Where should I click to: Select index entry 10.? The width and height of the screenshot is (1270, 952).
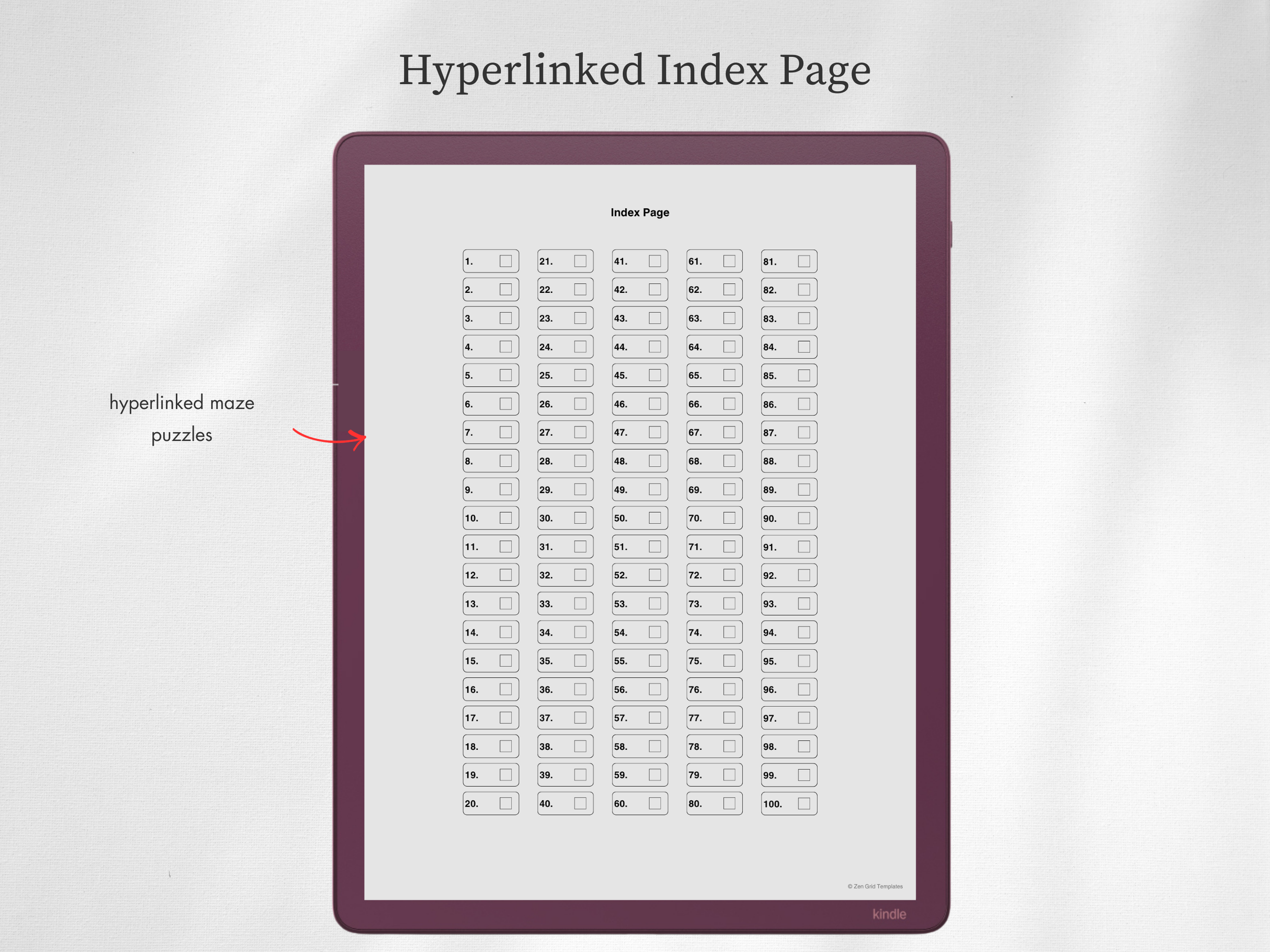coord(491,518)
